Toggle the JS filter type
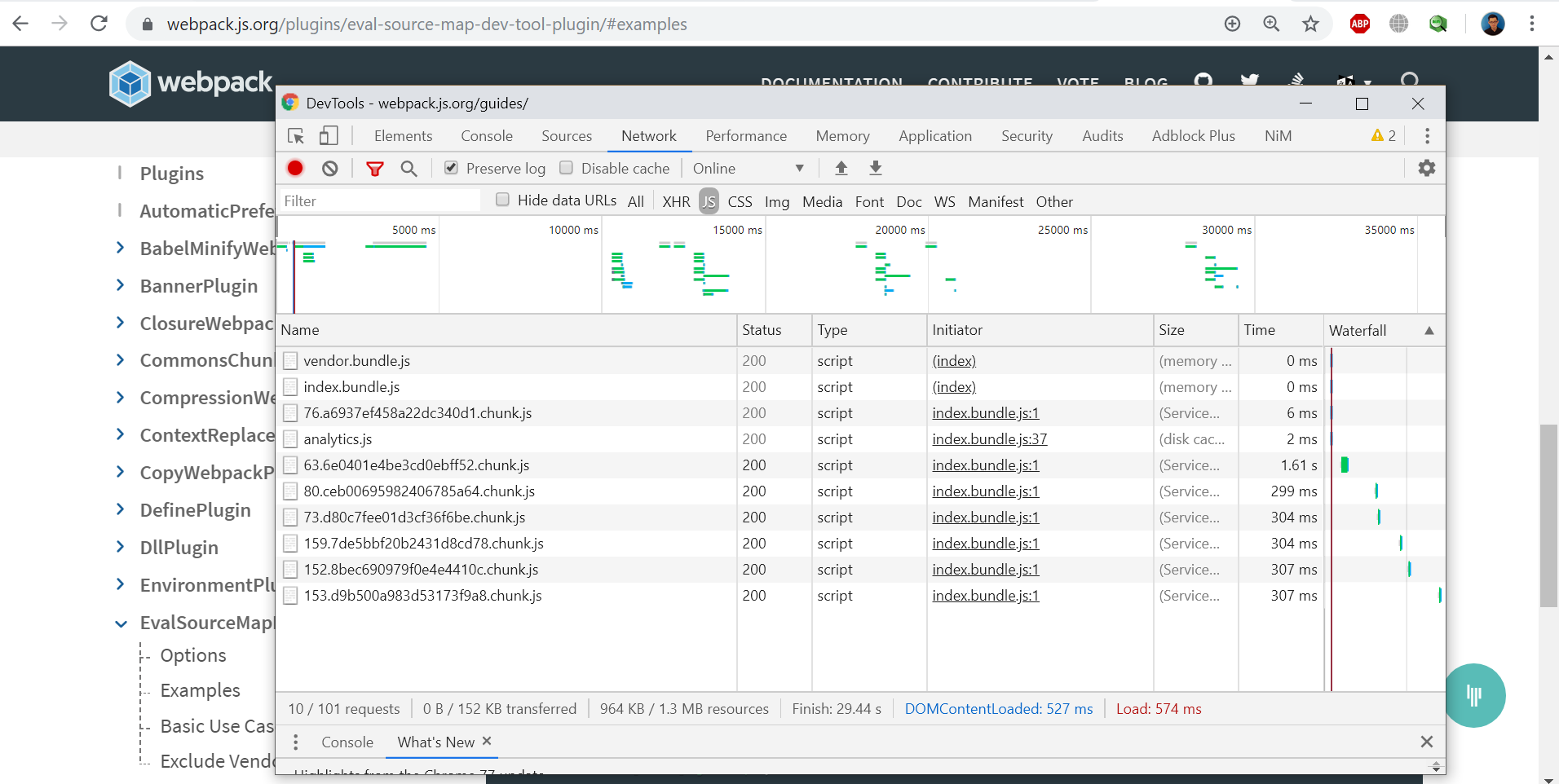The height and width of the screenshot is (784, 1559). tap(709, 201)
